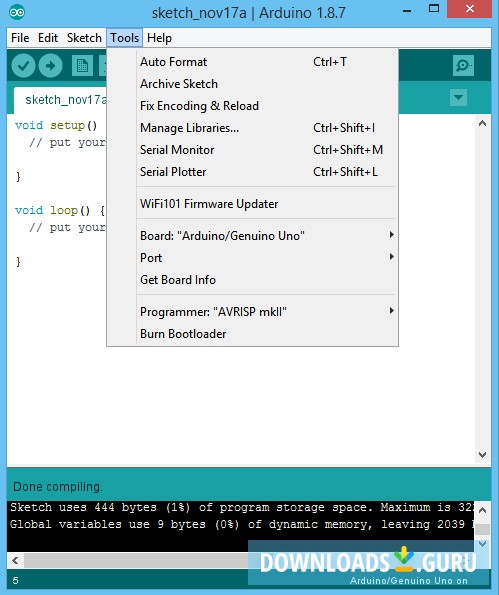Maximize the Arduino window
The height and width of the screenshot is (595, 499).
pyautogui.click(x=434, y=8)
